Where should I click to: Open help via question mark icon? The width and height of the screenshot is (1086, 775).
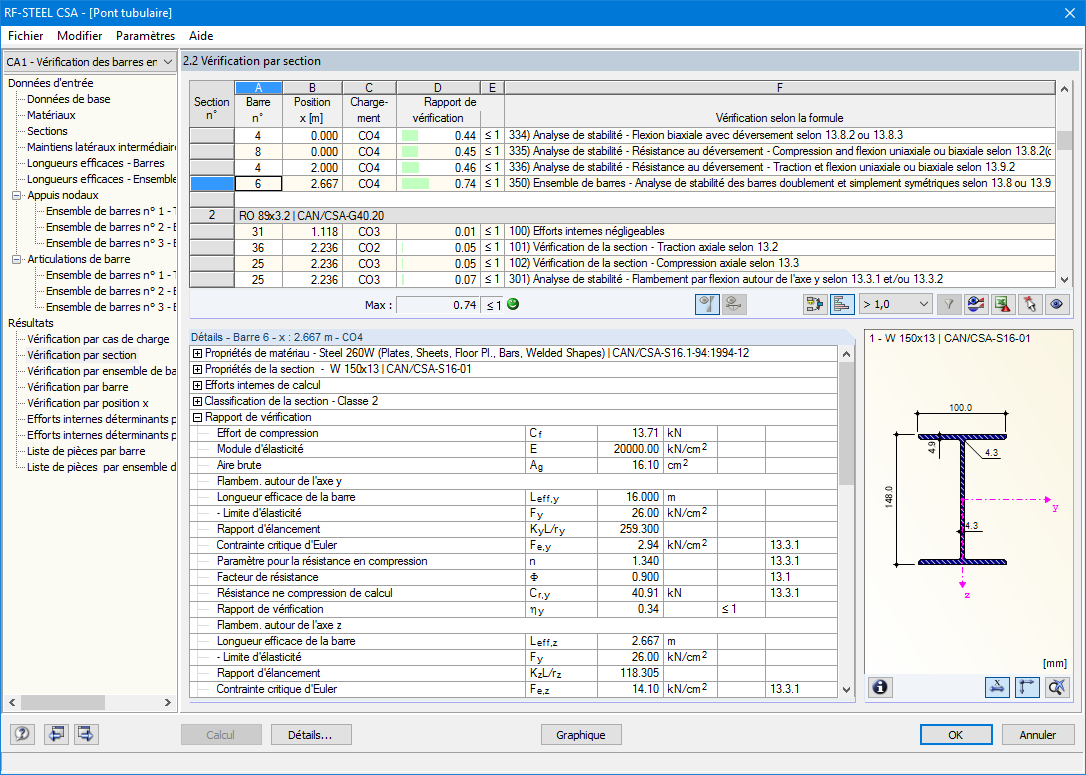[22, 734]
